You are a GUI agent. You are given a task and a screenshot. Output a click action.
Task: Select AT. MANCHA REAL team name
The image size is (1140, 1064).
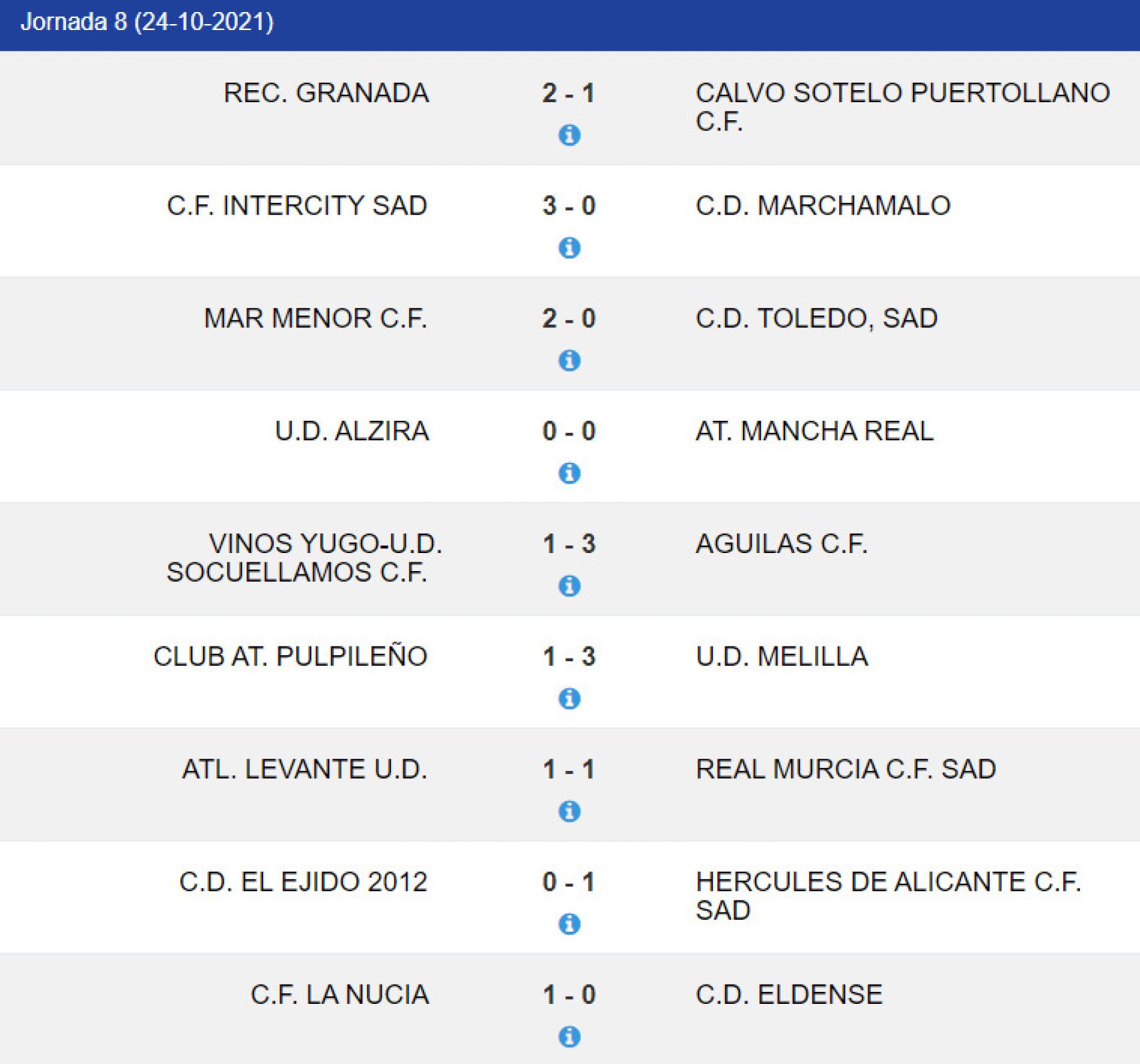pyautogui.click(x=814, y=431)
